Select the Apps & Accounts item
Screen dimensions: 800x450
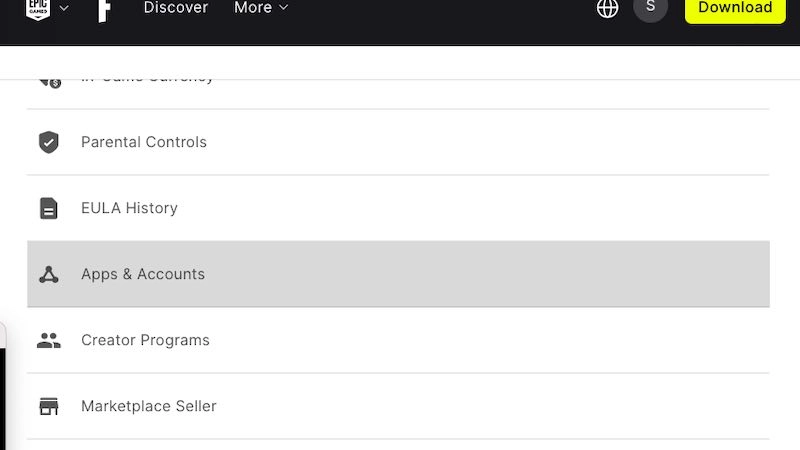tap(398, 274)
